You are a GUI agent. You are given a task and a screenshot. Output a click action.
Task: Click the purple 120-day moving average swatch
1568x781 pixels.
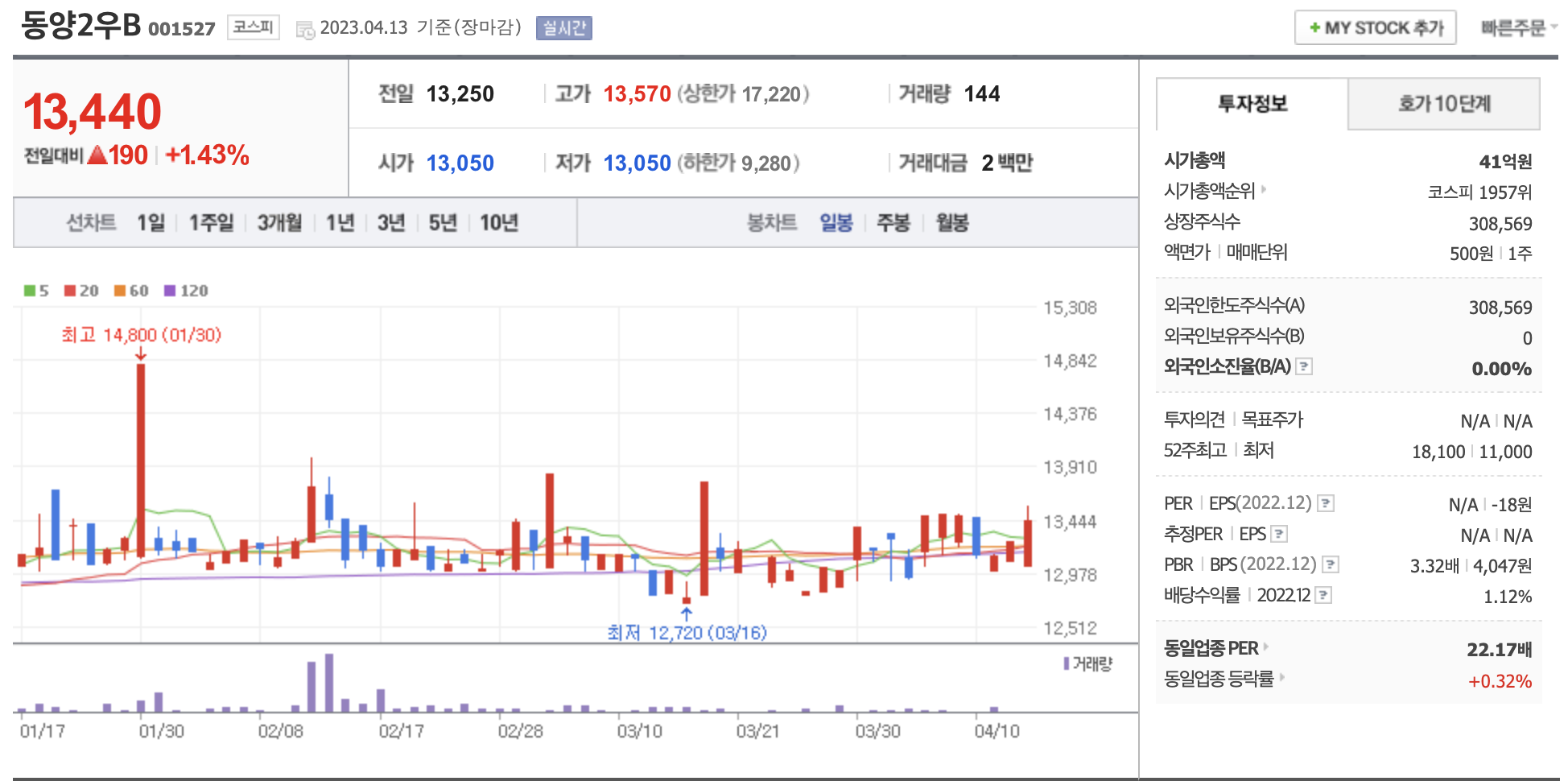pyautogui.click(x=170, y=291)
